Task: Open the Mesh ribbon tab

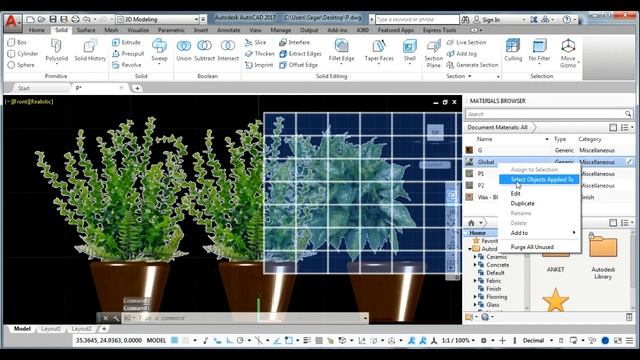Action: [x=111, y=30]
